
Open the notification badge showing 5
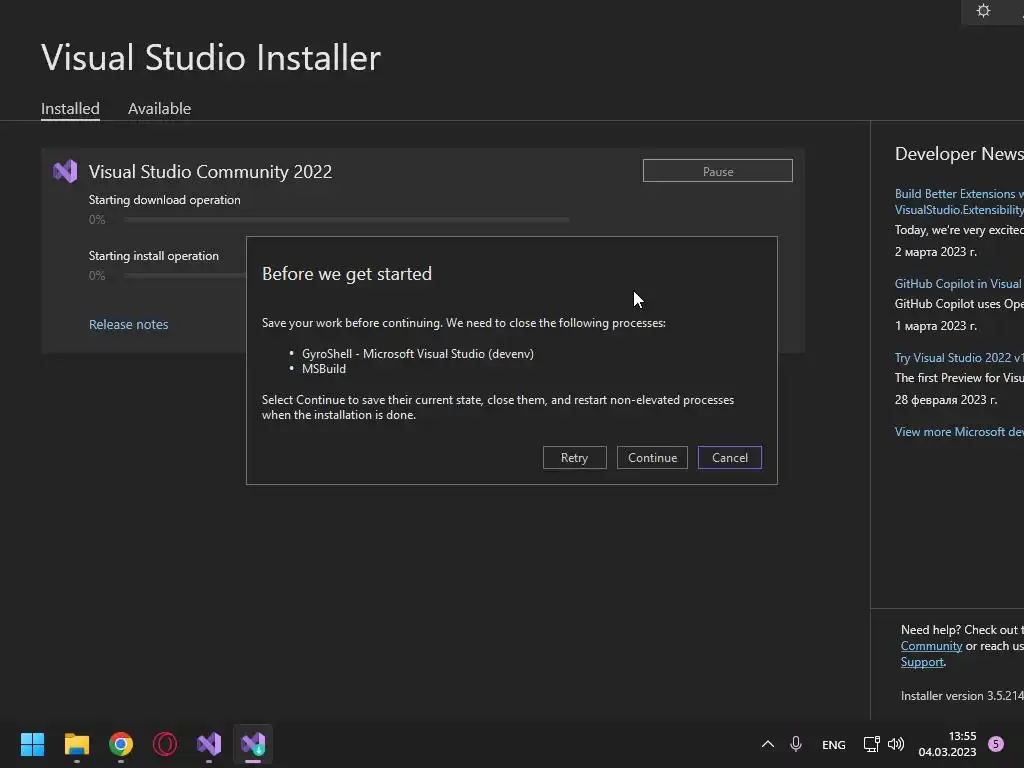996,744
